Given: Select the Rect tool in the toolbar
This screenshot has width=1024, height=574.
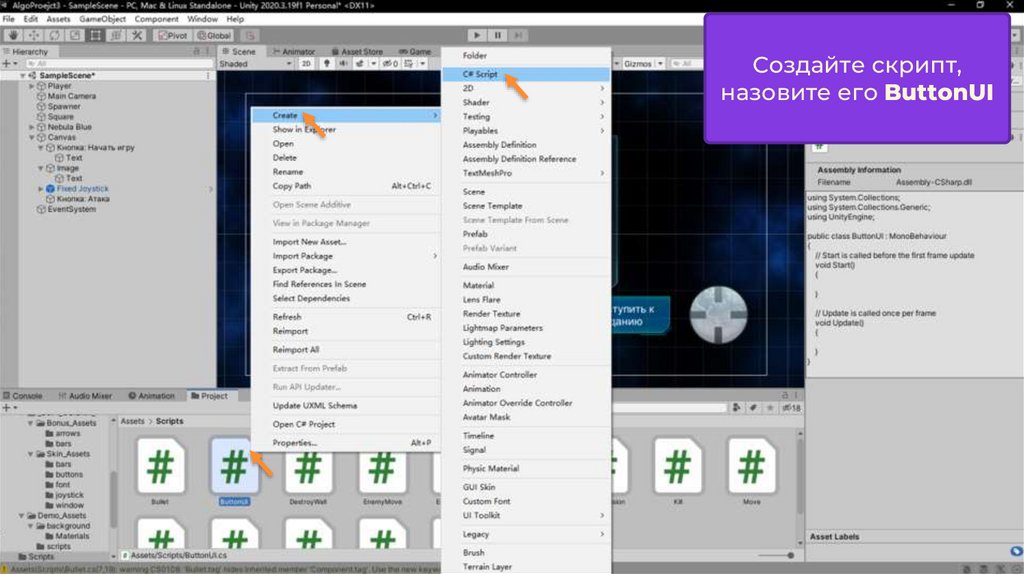Looking at the screenshot, I should point(95,35).
